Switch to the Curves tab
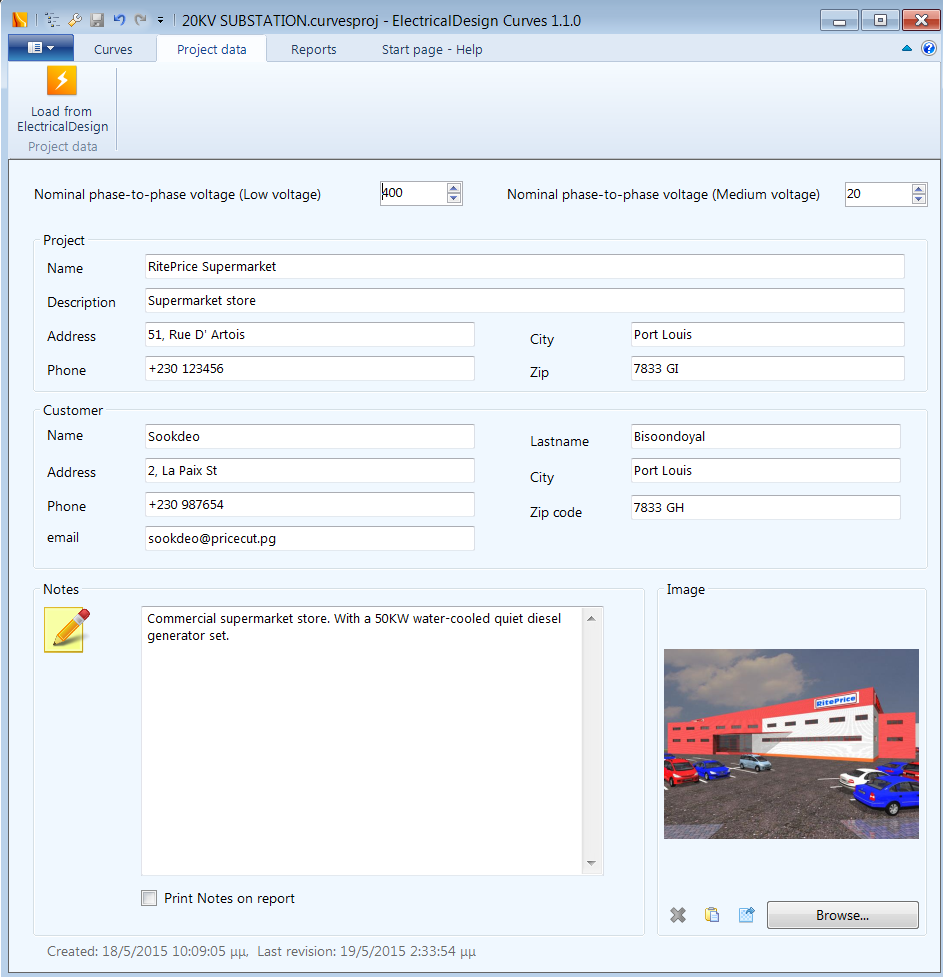The width and height of the screenshot is (943, 977). click(113, 48)
